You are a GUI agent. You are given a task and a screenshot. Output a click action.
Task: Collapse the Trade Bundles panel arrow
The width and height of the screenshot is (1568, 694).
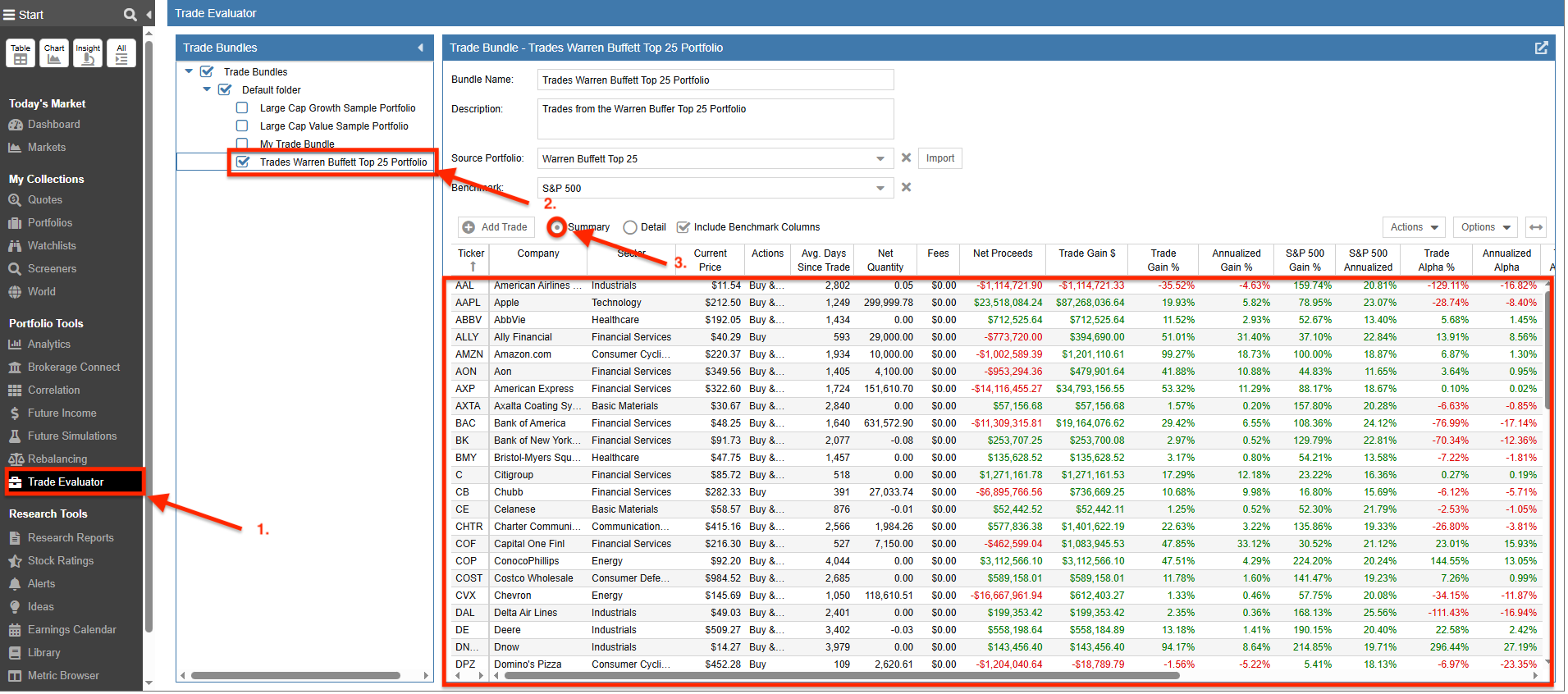tap(421, 48)
